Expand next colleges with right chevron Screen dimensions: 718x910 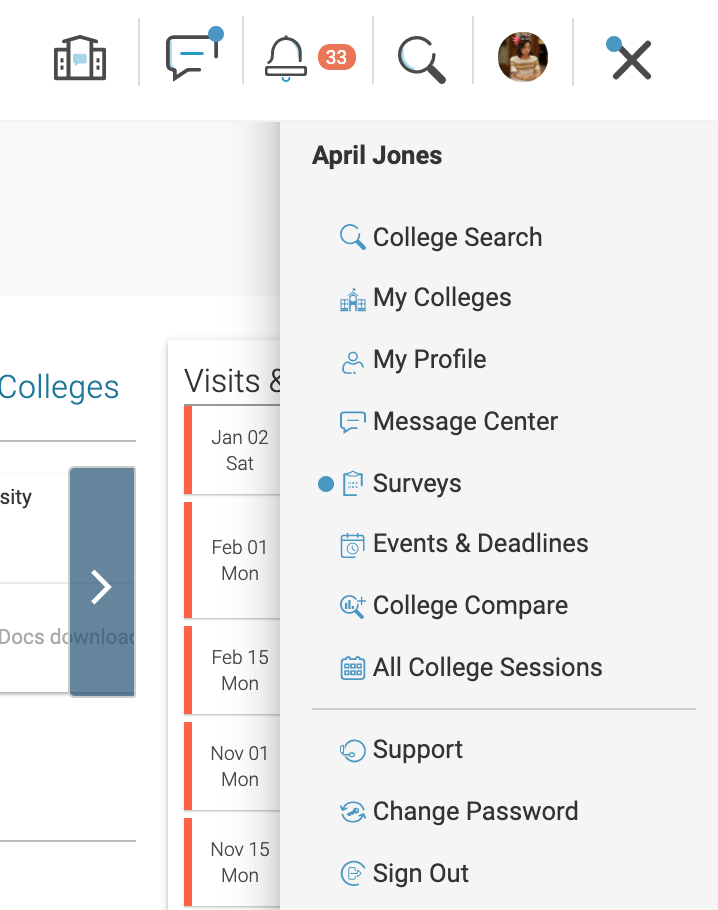click(102, 582)
